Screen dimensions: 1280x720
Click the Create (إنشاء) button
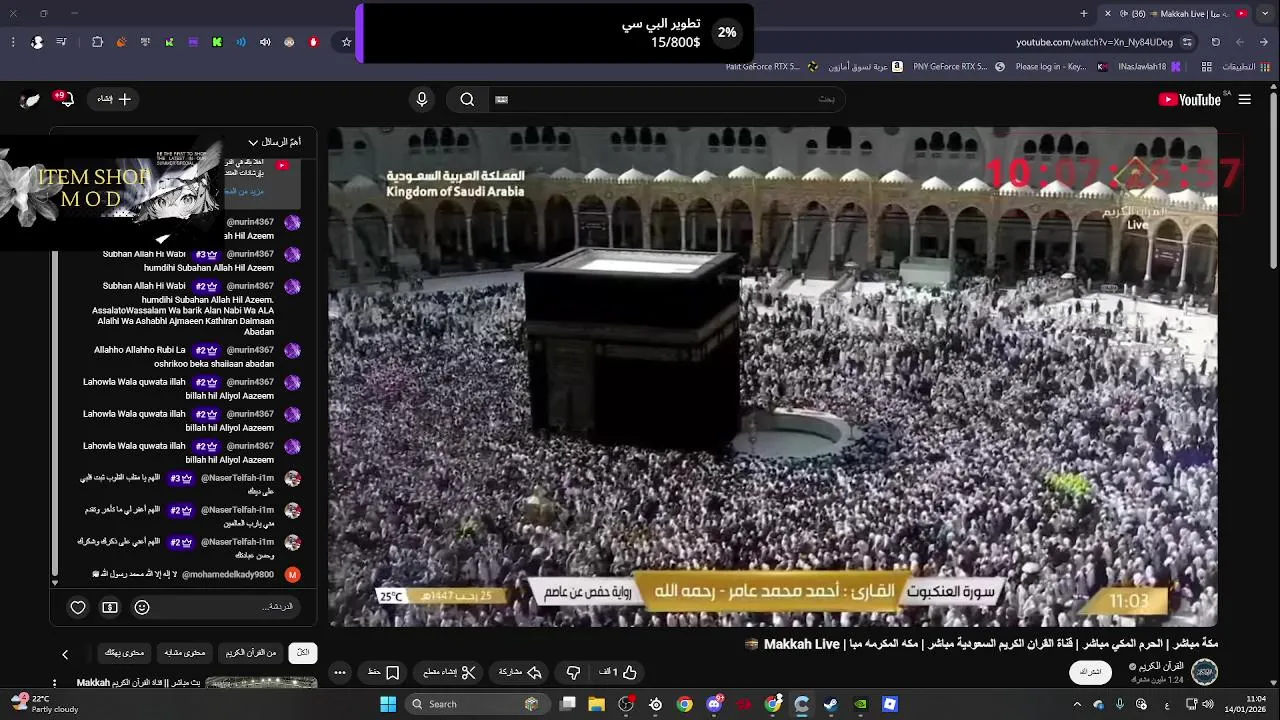[x=114, y=99]
